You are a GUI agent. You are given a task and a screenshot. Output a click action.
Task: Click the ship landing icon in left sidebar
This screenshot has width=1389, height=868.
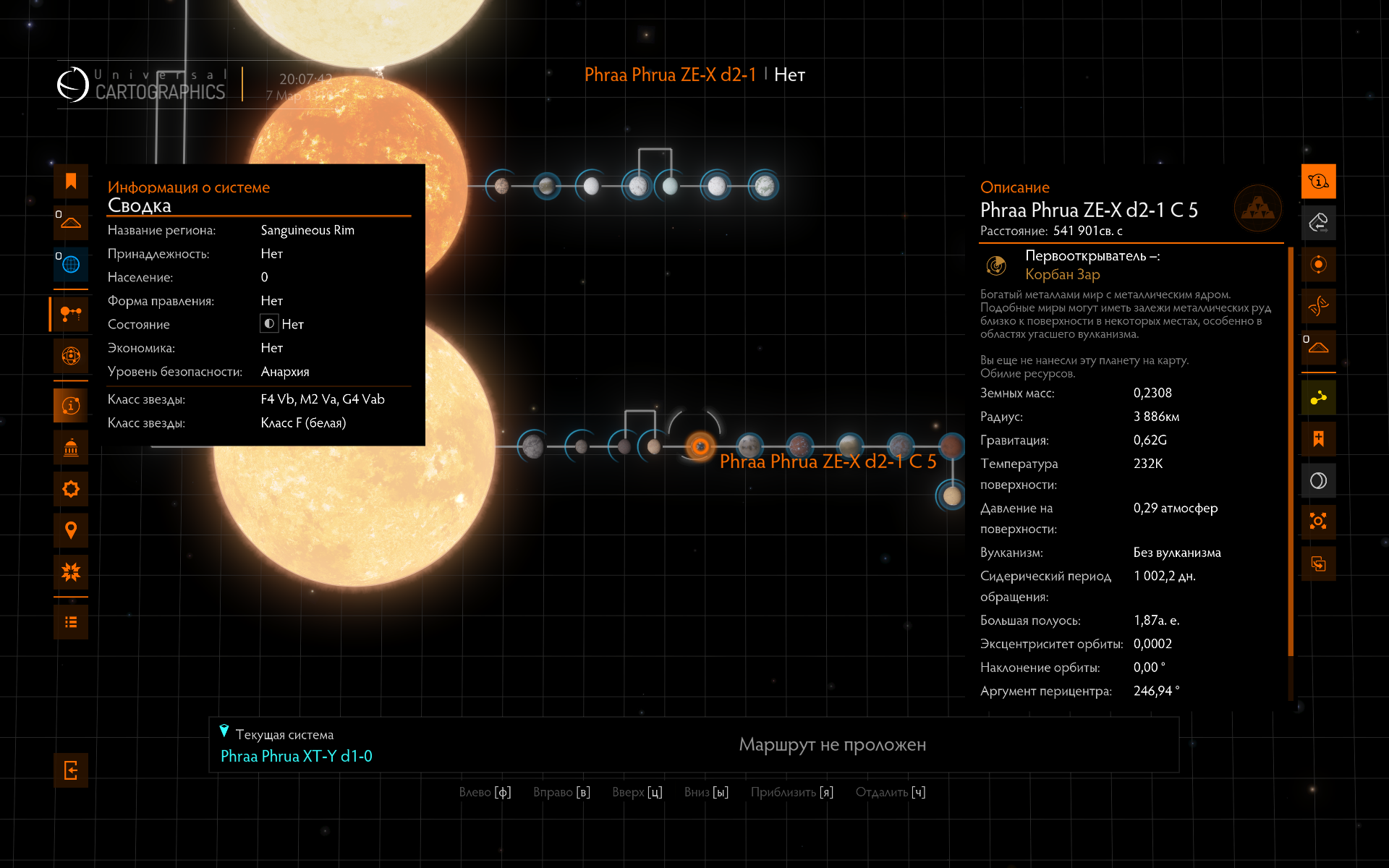click(x=71, y=223)
